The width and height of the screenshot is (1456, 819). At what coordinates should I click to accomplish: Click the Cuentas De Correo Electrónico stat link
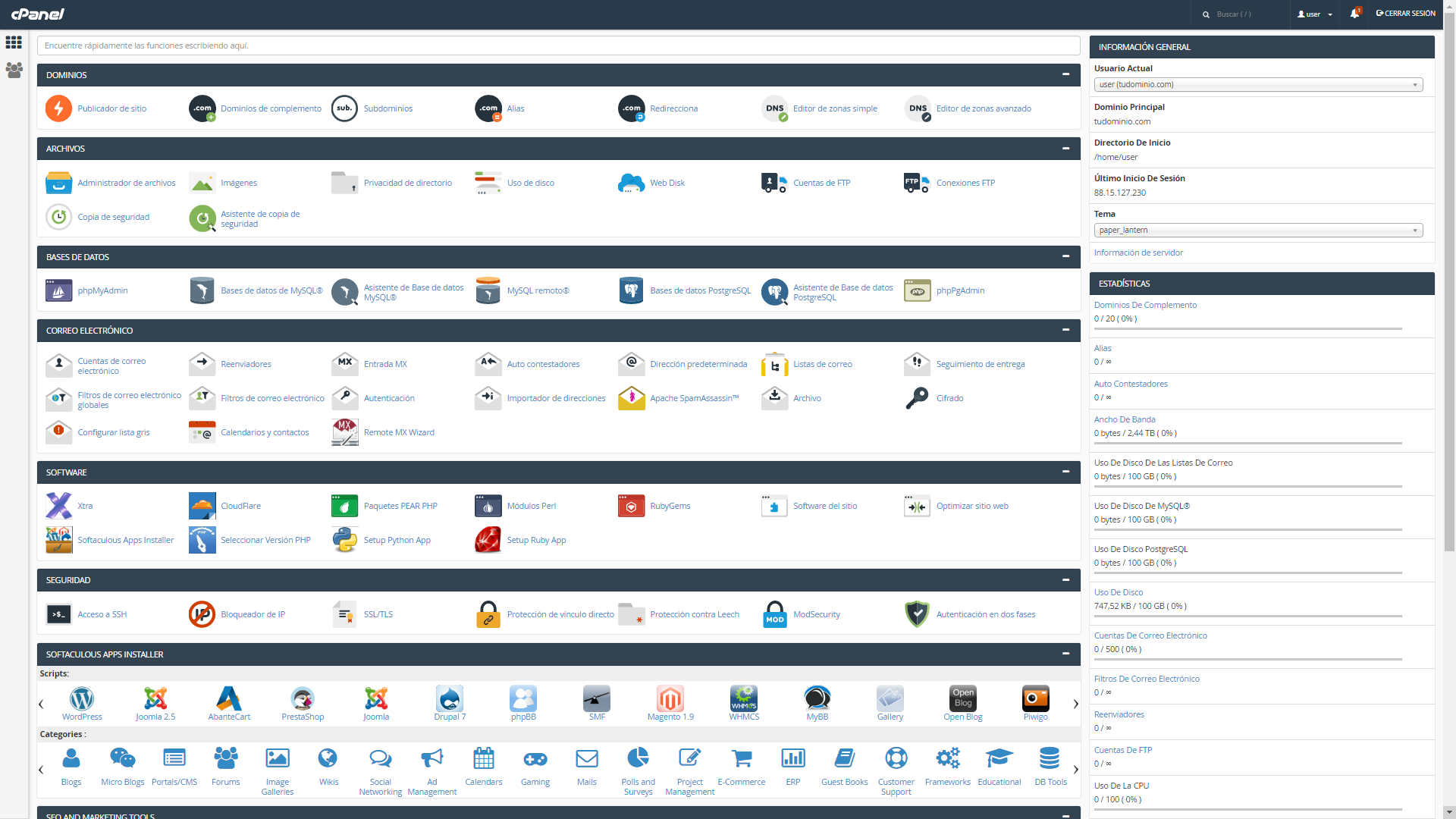[x=1150, y=635]
